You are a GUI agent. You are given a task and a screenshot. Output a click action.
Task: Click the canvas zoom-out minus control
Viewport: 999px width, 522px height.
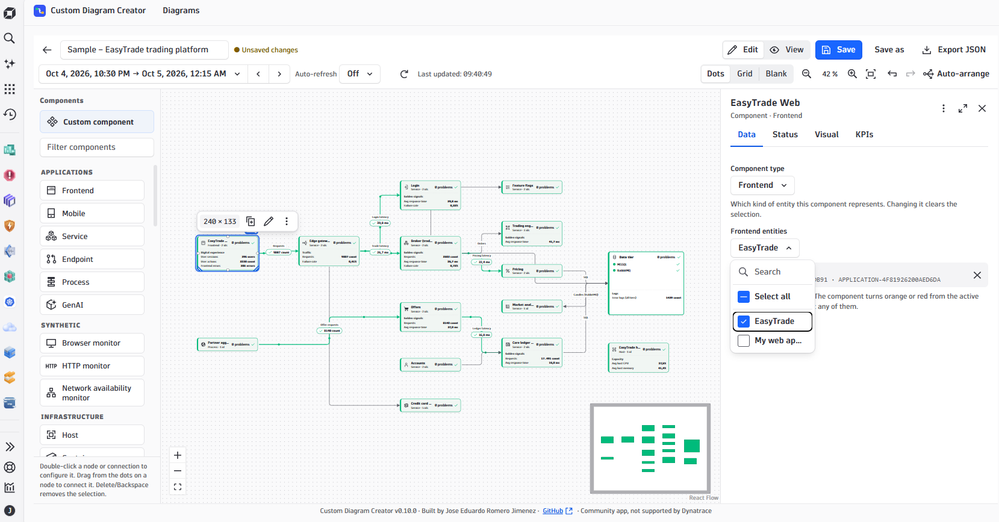178,471
